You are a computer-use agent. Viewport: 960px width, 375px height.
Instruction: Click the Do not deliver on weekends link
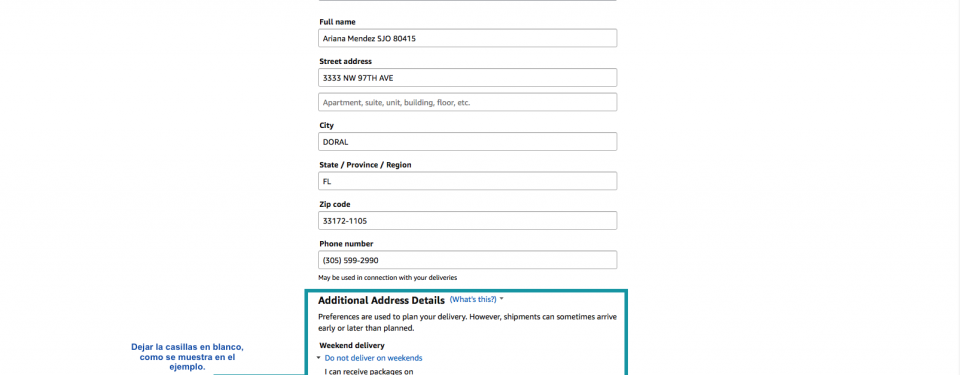[373, 358]
